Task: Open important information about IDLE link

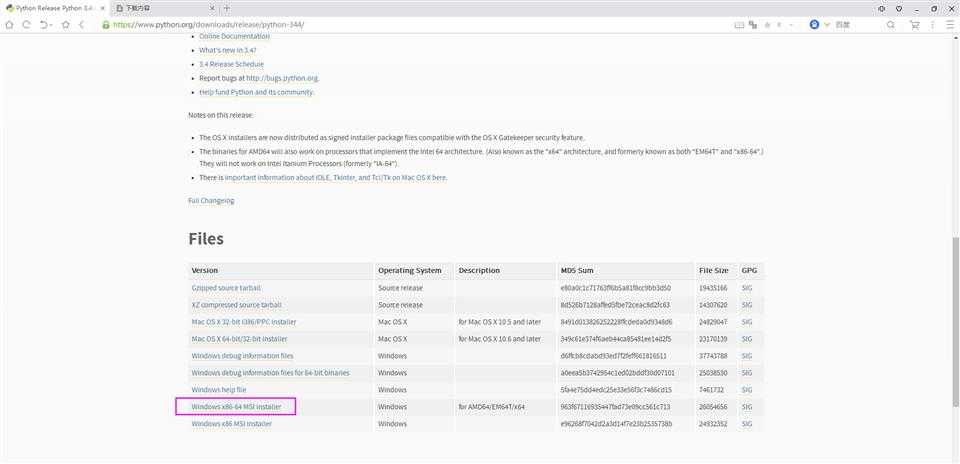Action: point(336,178)
